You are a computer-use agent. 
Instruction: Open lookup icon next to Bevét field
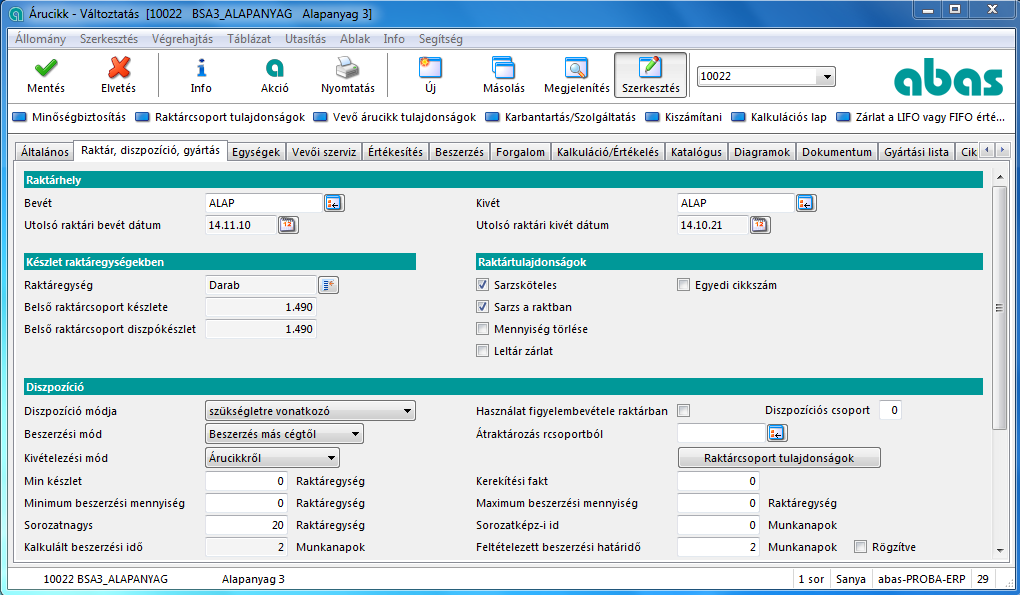coord(334,204)
